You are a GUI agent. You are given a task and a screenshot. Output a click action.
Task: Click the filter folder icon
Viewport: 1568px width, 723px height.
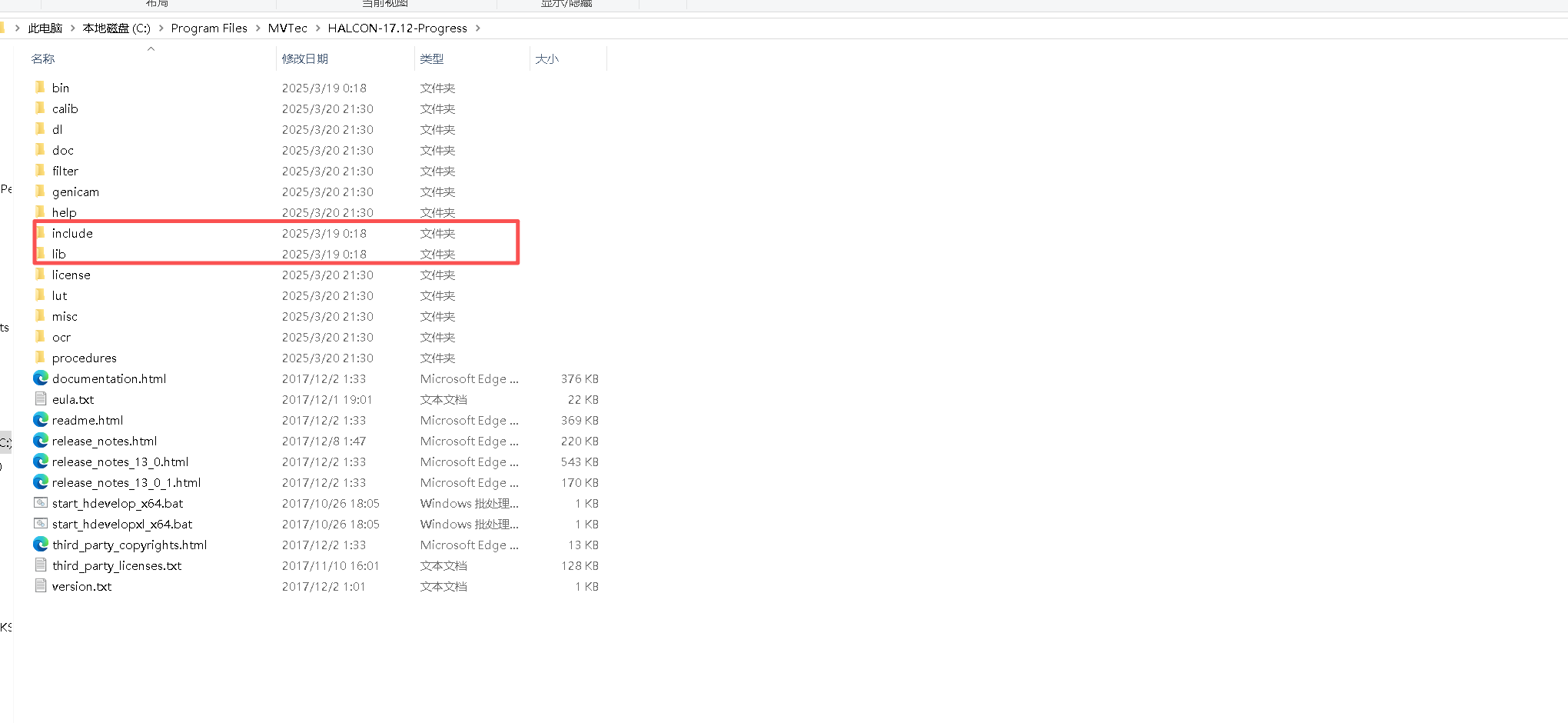pos(40,170)
